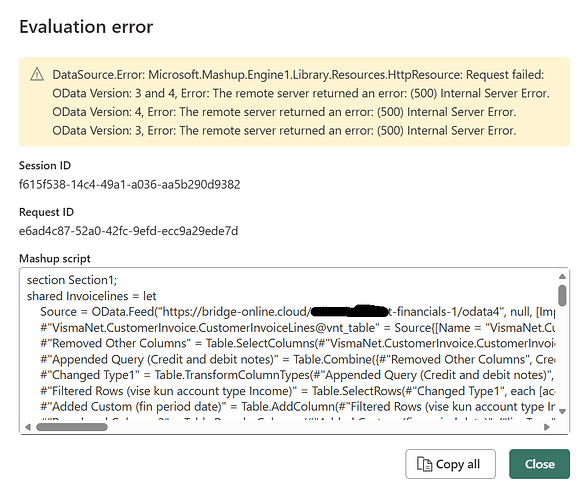This screenshot has height=500, width=585.
Task: Click the "Removed Other Columns" script line
Action: (x=297, y=343)
